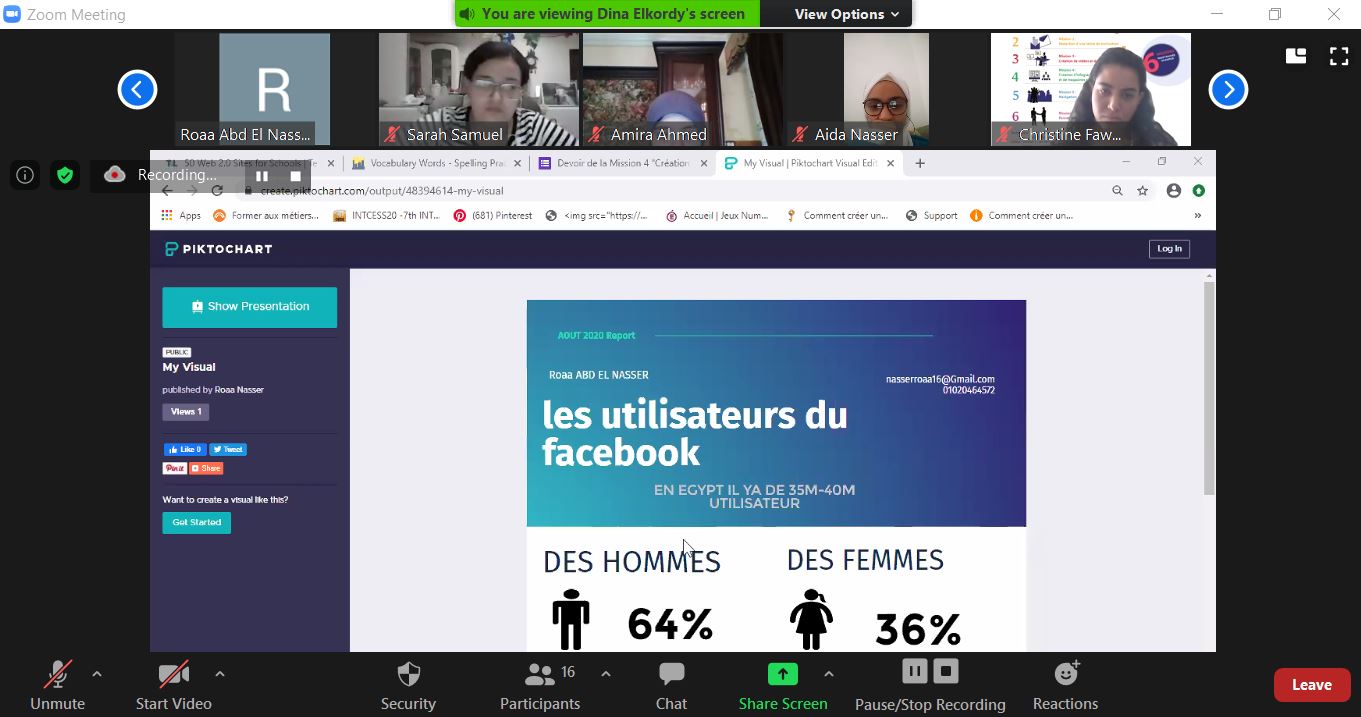Viewport: 1361px width, 717px height.
Task: Click the green encryption shield icon
Action: pyautogui.click(x=65, y=175)
